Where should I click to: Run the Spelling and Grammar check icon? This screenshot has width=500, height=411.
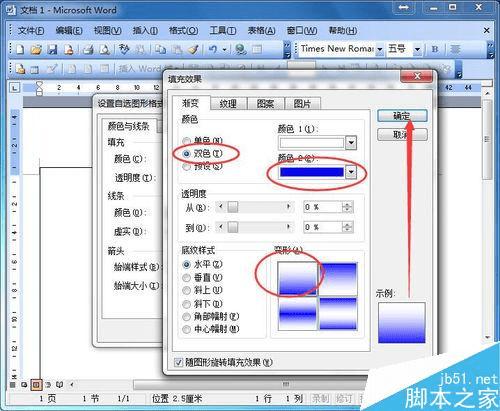click(x=124, y=49)
